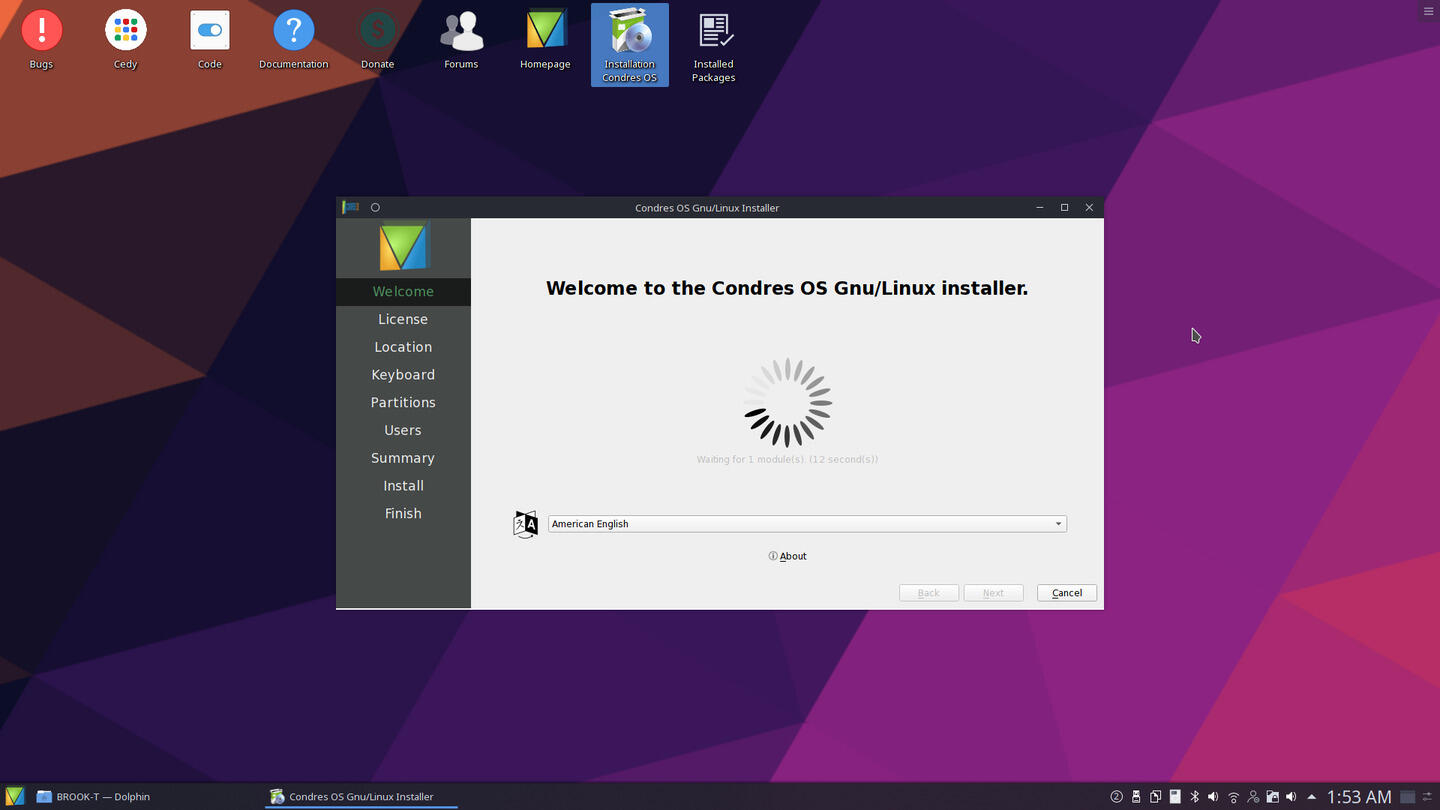
Task: Click the loading spinner in the installer
Action: tap(788, 402)
